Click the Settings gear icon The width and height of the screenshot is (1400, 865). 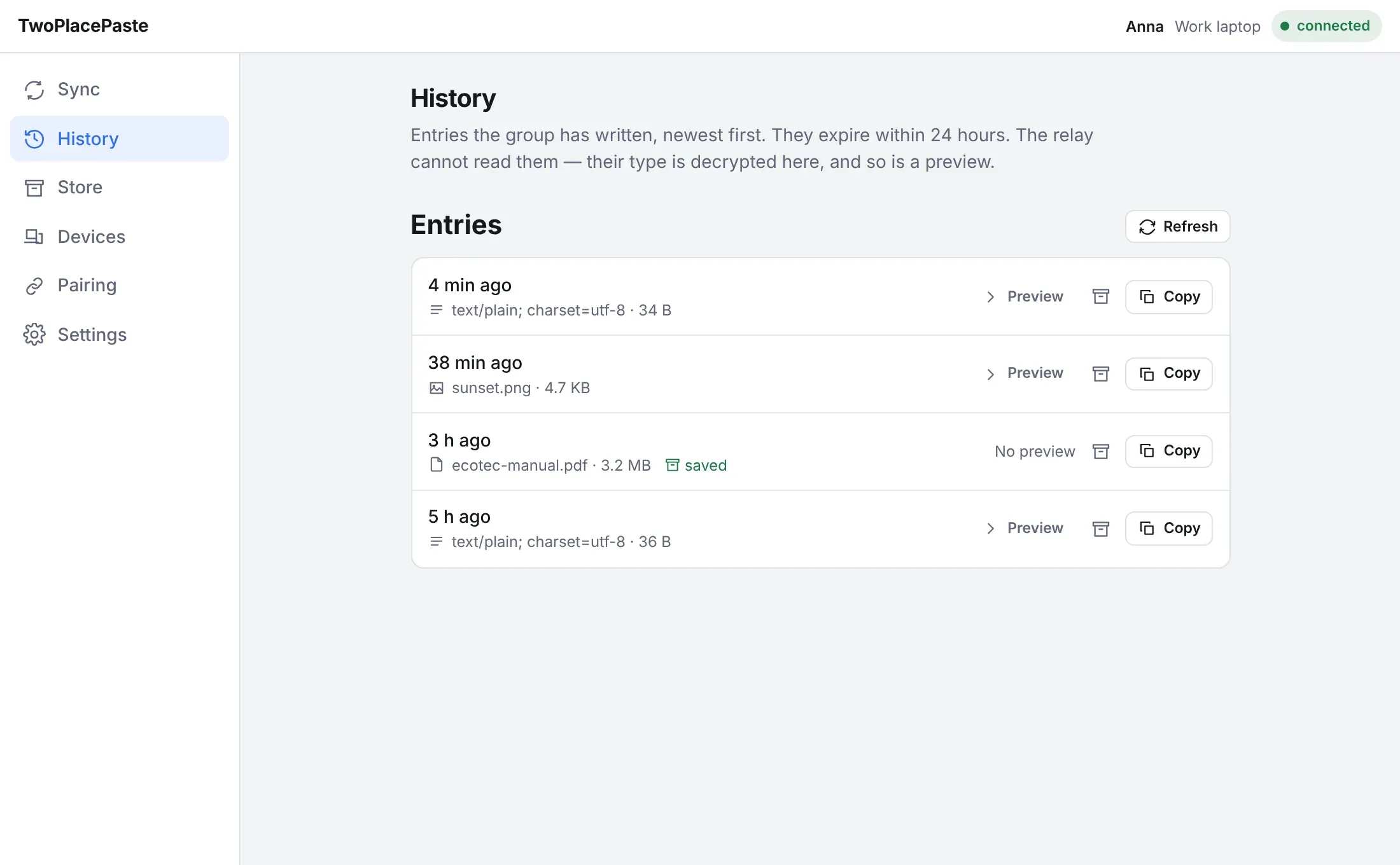point(34,335)
